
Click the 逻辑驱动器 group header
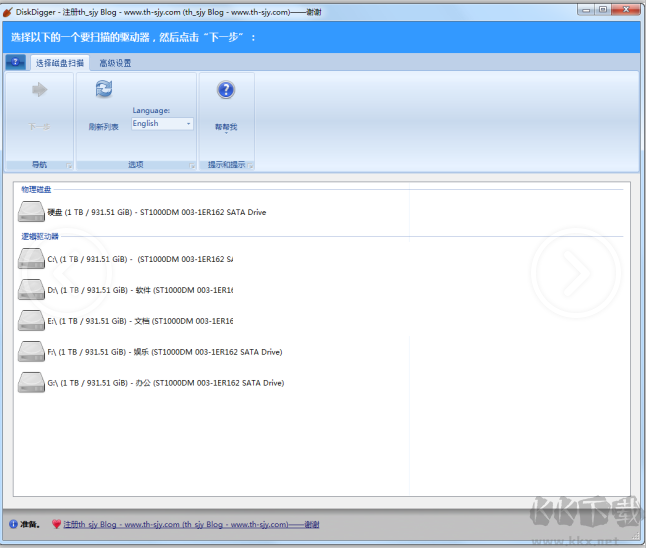(40, 236)
